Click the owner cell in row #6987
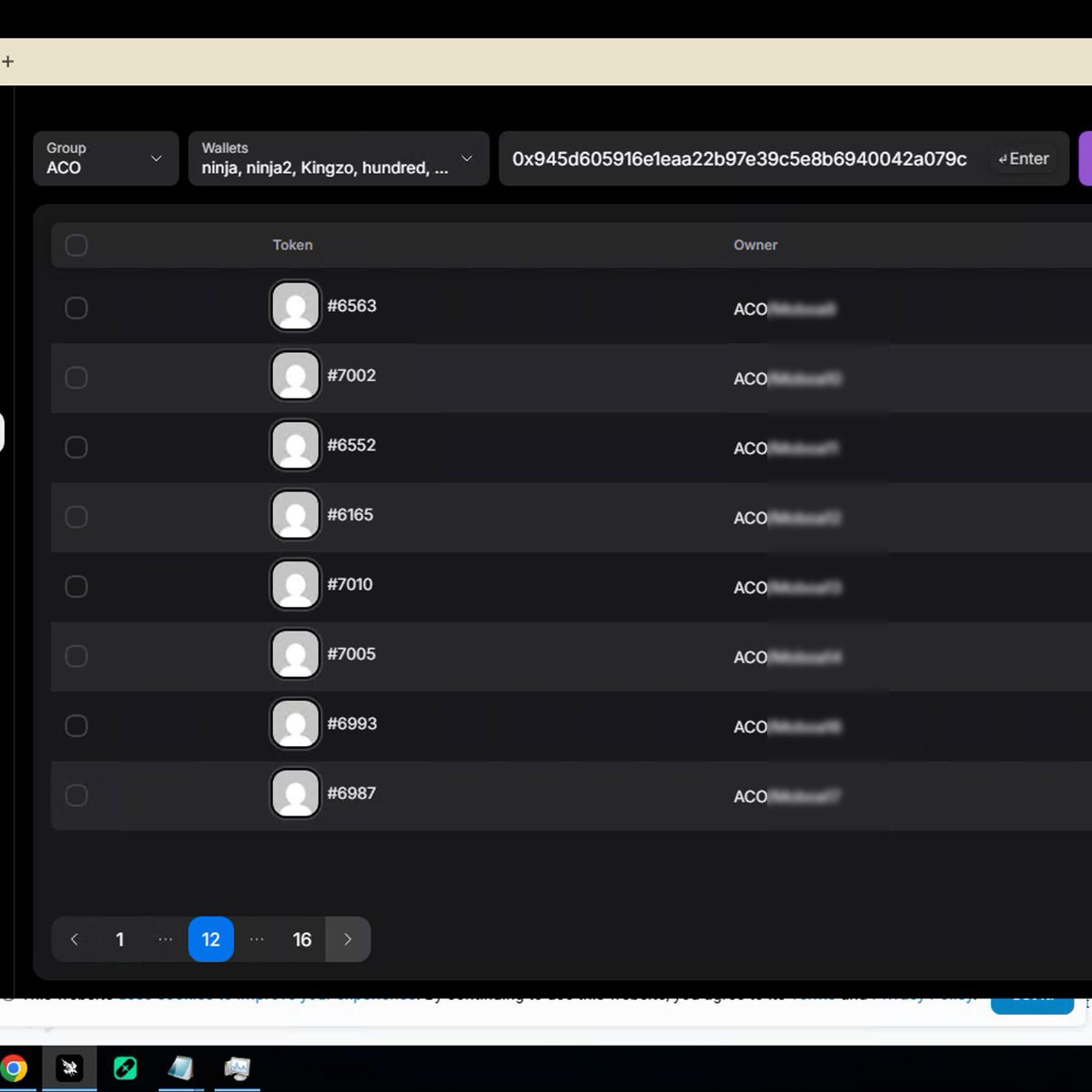 (x=787, y=796)
